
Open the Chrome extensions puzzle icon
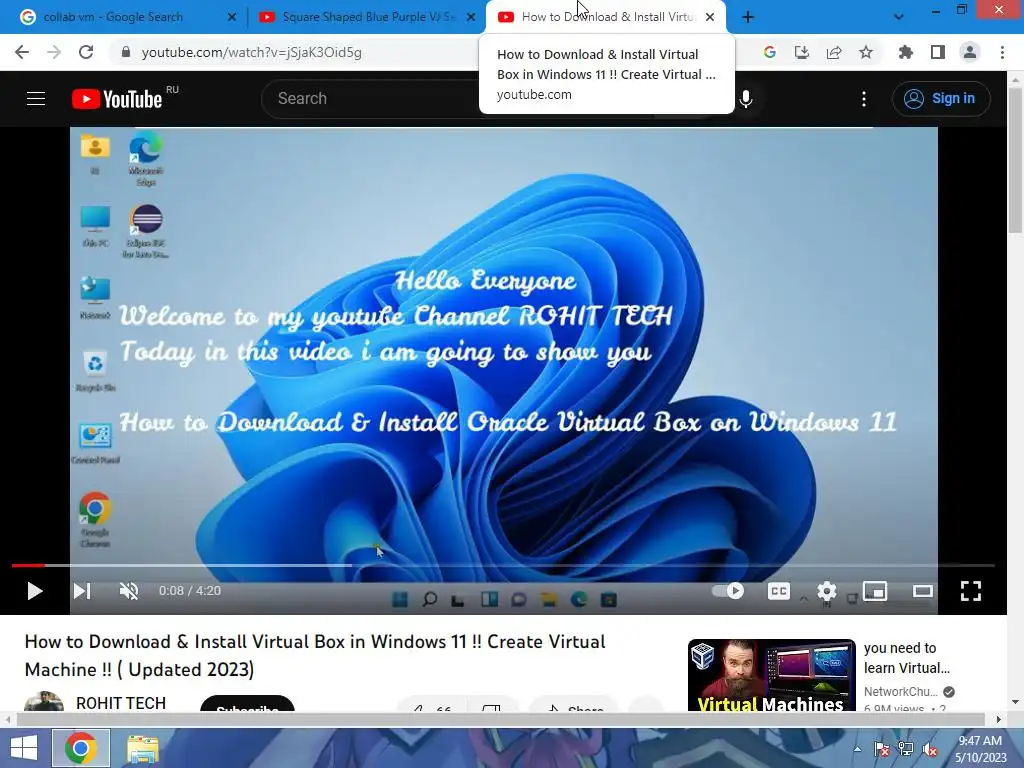[x=906, y=52]
